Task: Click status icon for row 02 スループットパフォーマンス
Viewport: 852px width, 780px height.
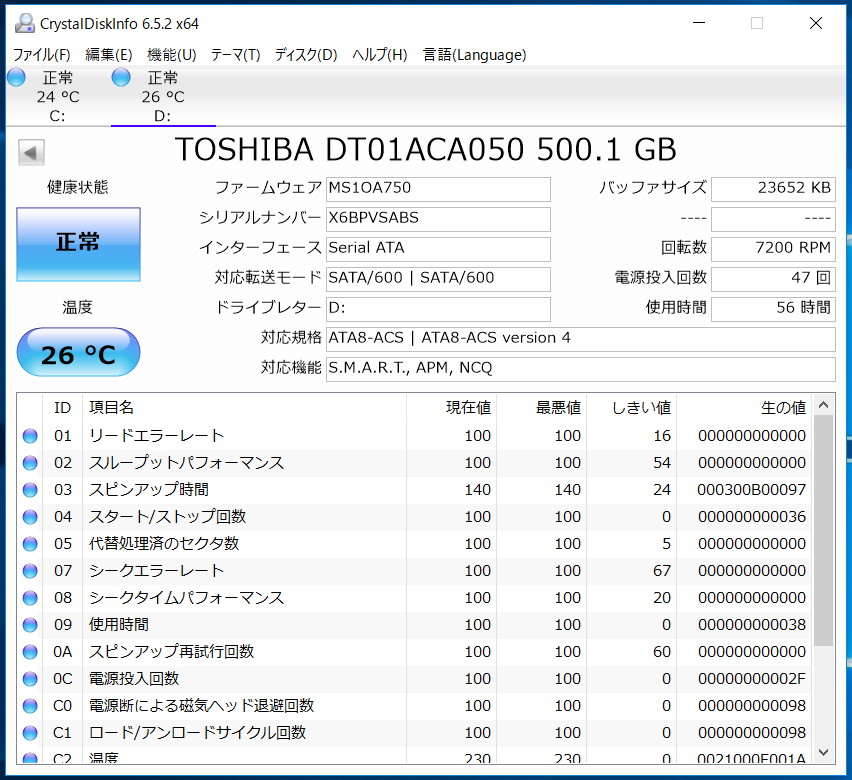Action: [30, 463]
